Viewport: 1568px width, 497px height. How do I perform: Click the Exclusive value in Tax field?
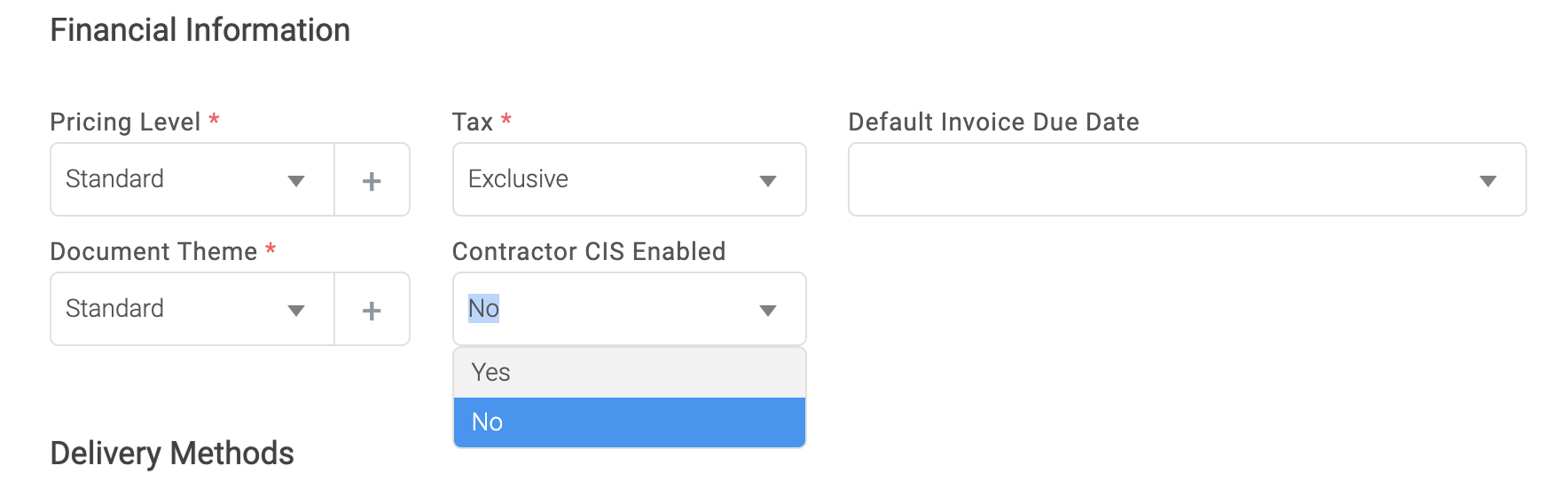(x=518, y=179)
